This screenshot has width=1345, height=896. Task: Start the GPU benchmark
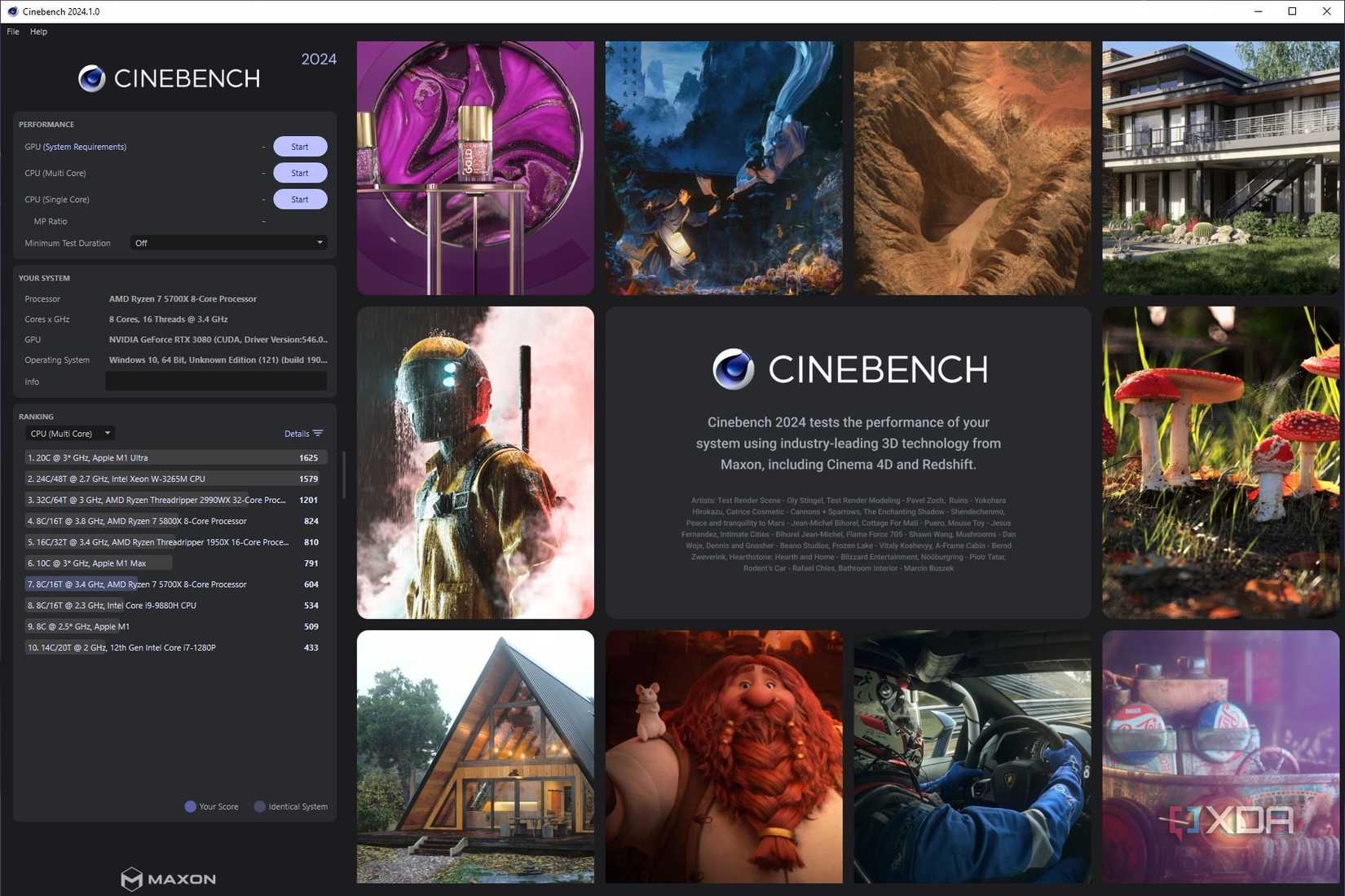point(299,146)
